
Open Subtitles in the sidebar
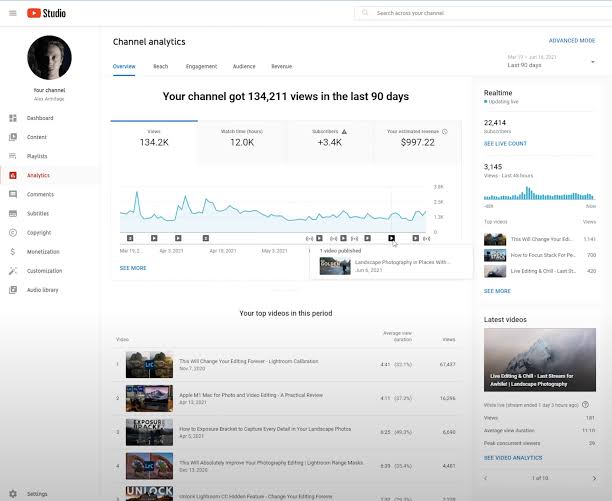(x=38, y=213)
